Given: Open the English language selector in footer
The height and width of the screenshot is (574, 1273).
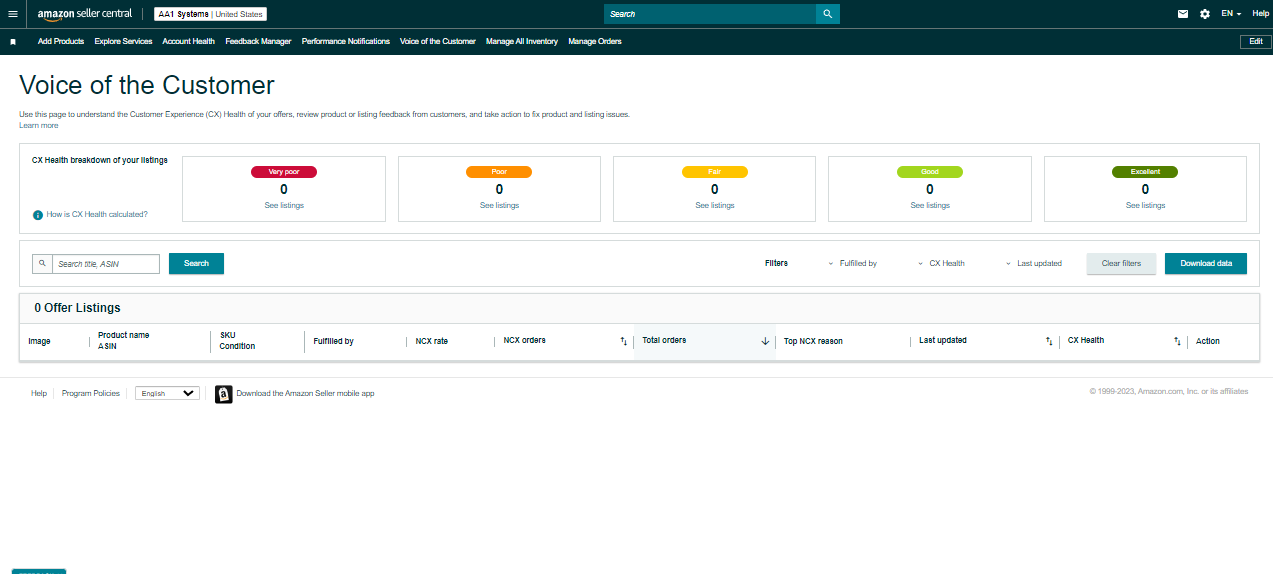Looking at the screenshot, I should (x=168, y=394).
